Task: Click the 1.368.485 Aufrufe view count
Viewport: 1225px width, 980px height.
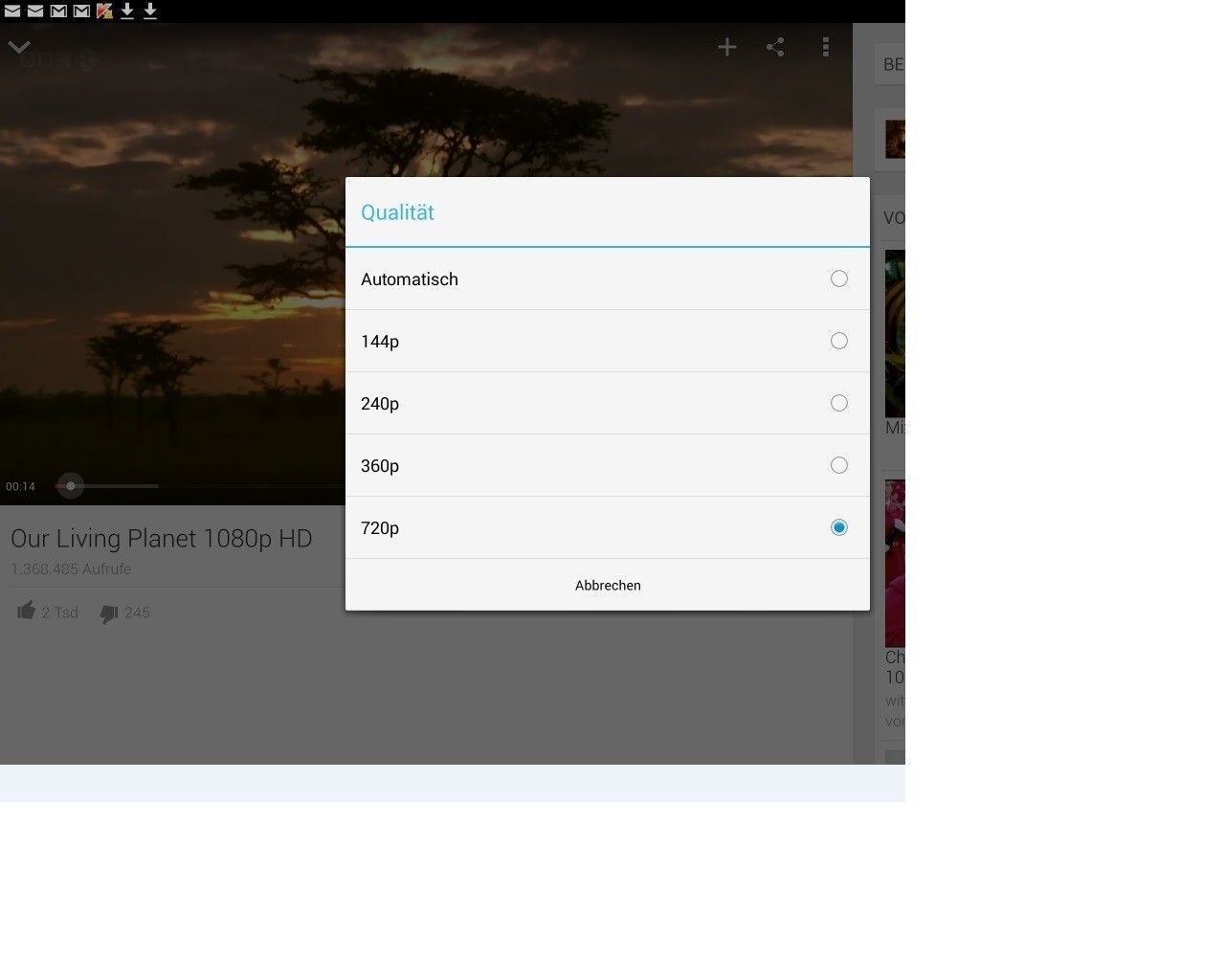Action: 71,568
